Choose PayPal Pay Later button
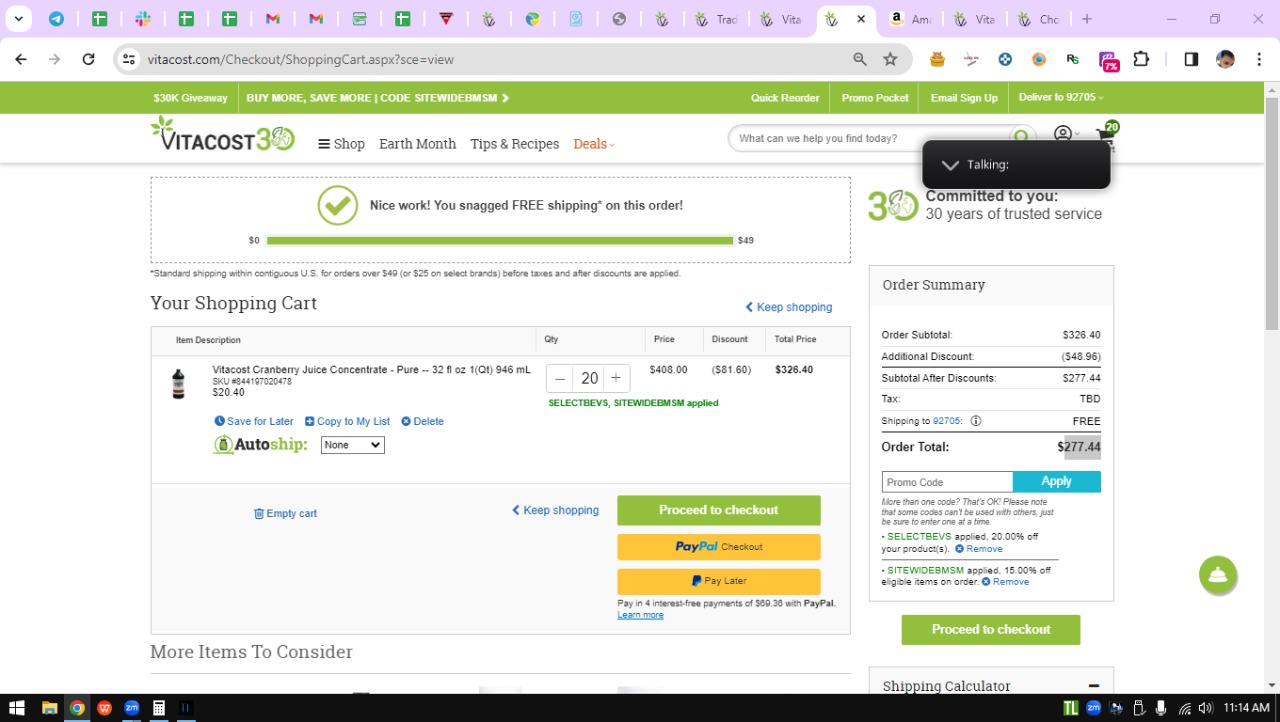Screen dimensions: 1280x722 [719, 581]
